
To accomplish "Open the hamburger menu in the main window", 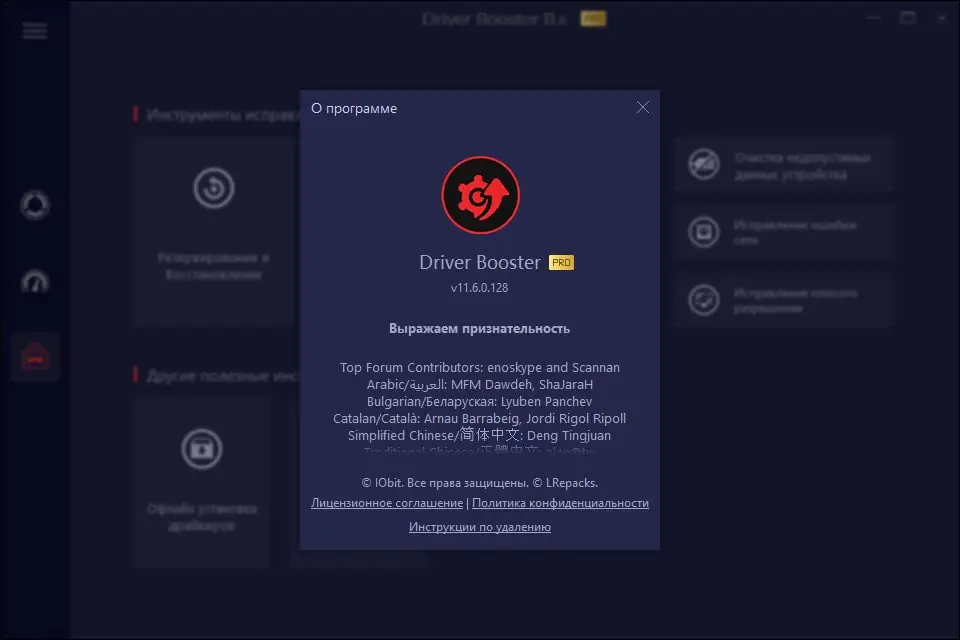I will tap(35, 31).
